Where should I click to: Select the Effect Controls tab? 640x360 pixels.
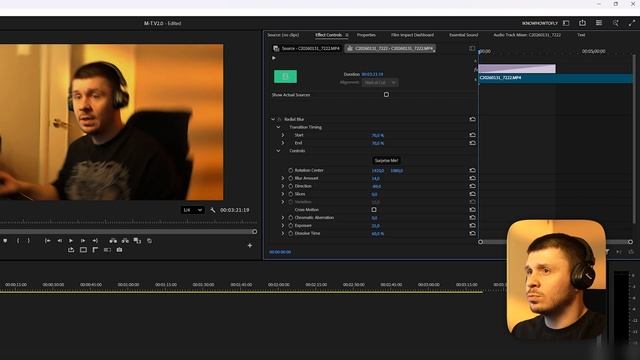click(328, 35)
